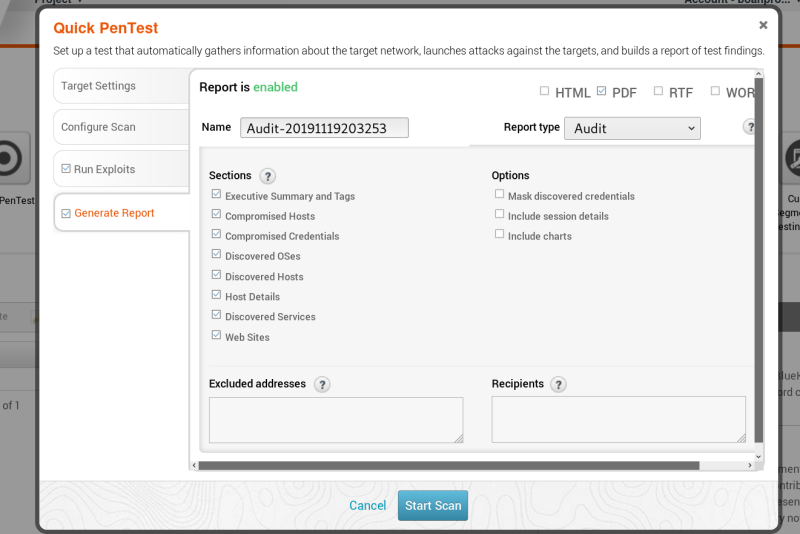Uncheck the Host Details section
The image size is (800, 534).
[x=216, y=294]
